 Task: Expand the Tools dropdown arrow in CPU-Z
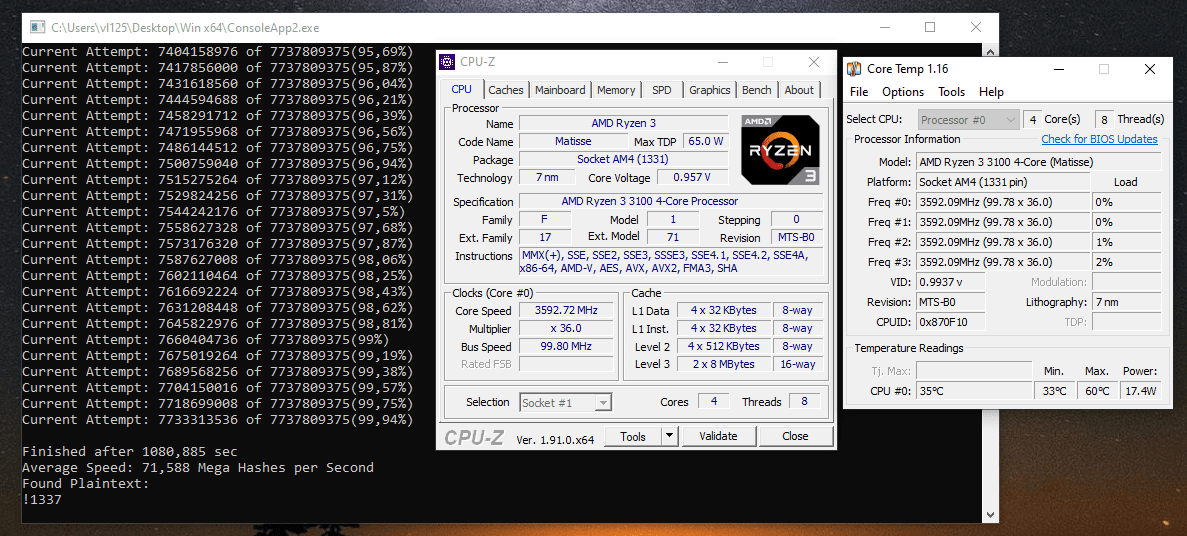pyautogui.click(x=670, y=436)
